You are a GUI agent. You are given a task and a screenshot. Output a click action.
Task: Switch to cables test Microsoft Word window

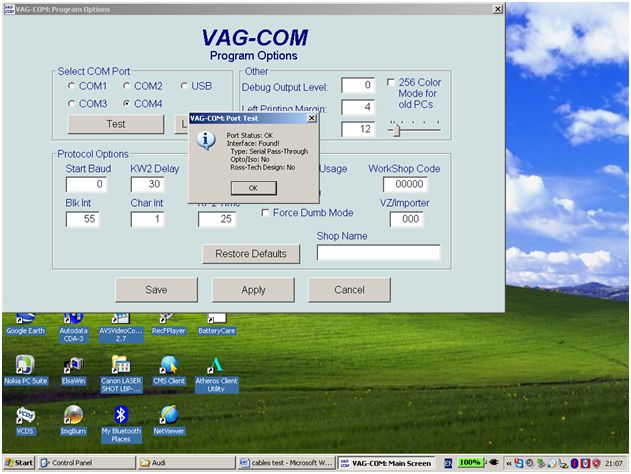pyautogui.click(x=287, y=463)
